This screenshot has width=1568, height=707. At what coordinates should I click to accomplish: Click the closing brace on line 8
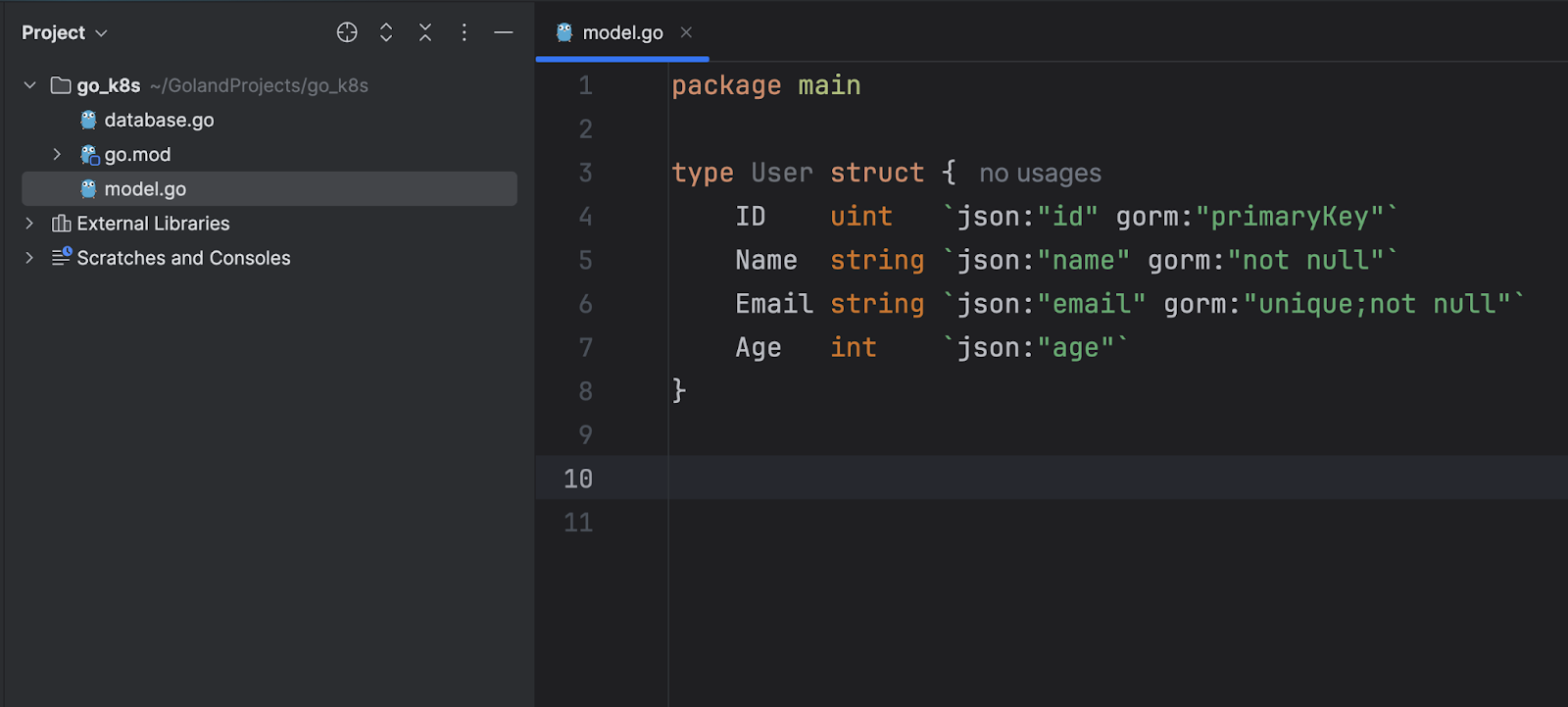click(x=678, y=390)
